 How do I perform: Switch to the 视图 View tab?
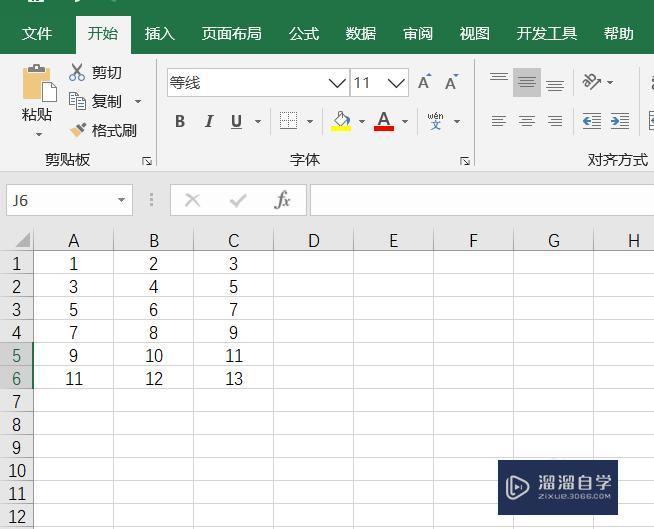pyautogui.click(x=475, y=33)
